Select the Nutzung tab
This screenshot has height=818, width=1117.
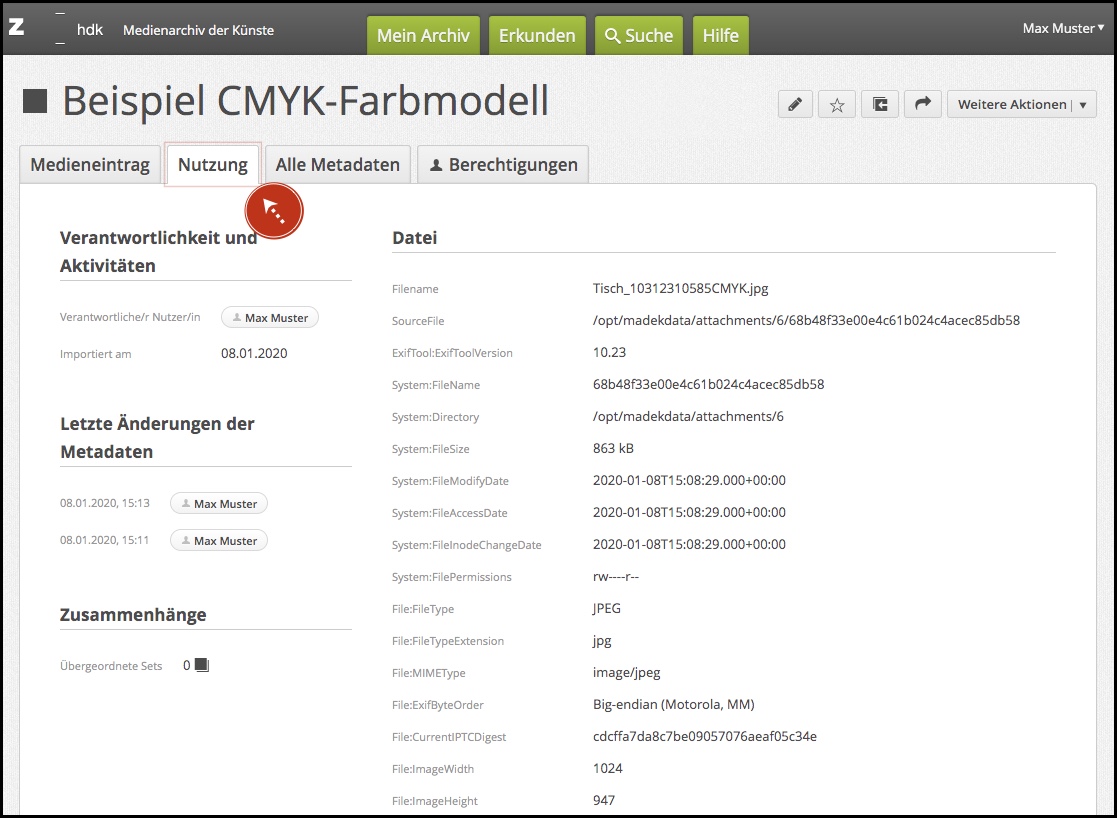(x=212, y=165)
